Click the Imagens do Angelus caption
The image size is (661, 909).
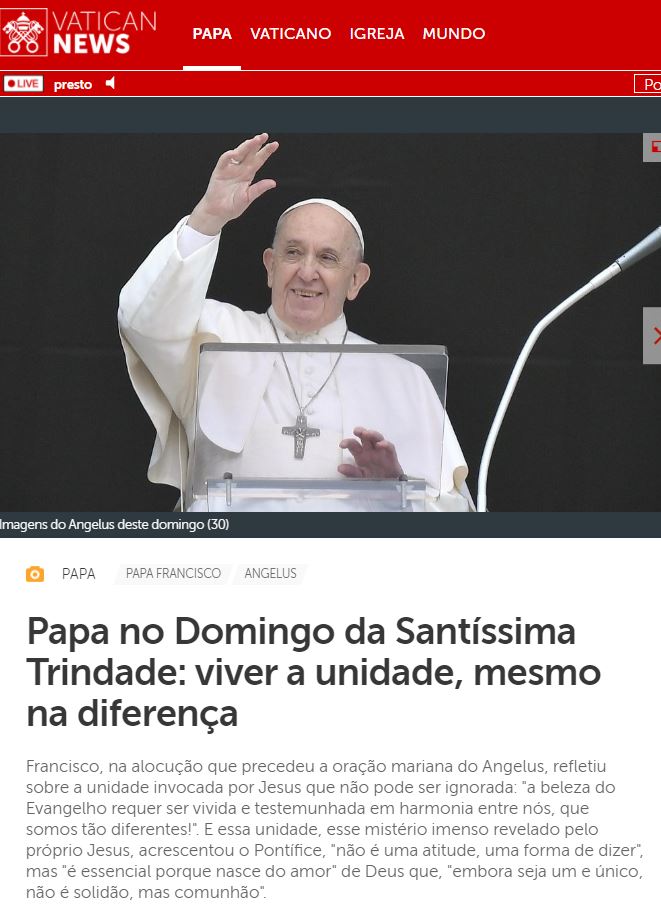click(x=114, y=525)
